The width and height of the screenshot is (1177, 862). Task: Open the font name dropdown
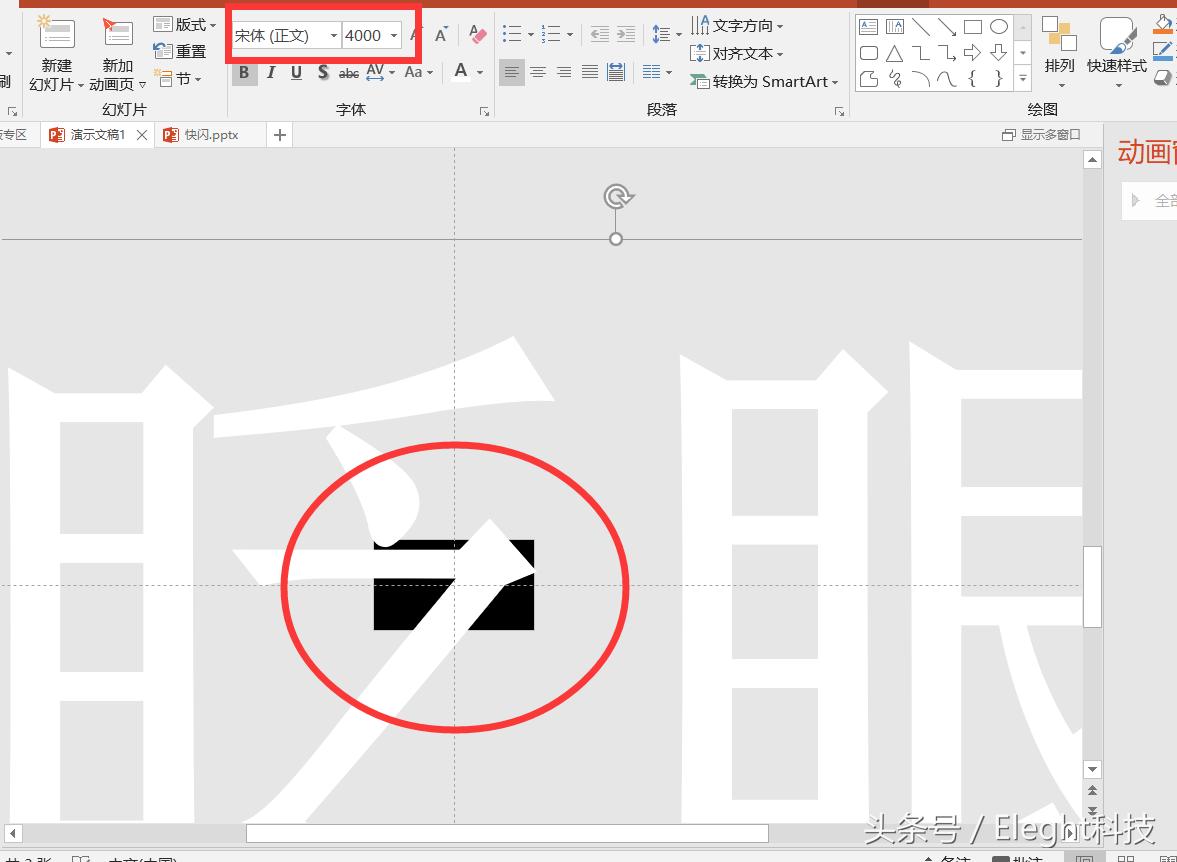(x=333, y=35)
